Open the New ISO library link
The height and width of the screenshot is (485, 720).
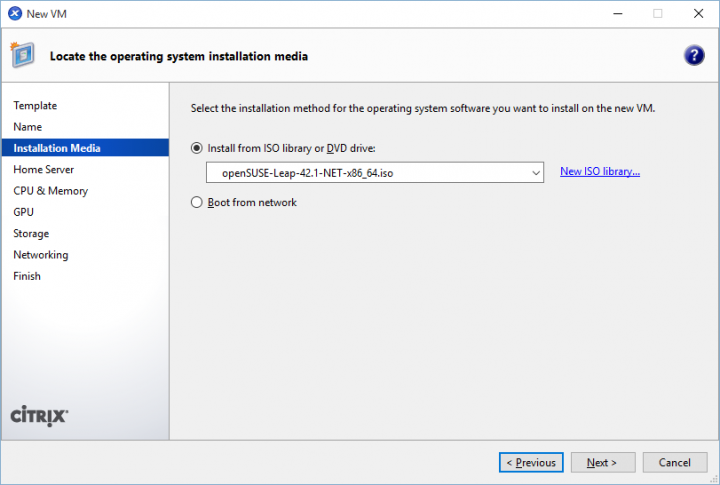(599, 172)
